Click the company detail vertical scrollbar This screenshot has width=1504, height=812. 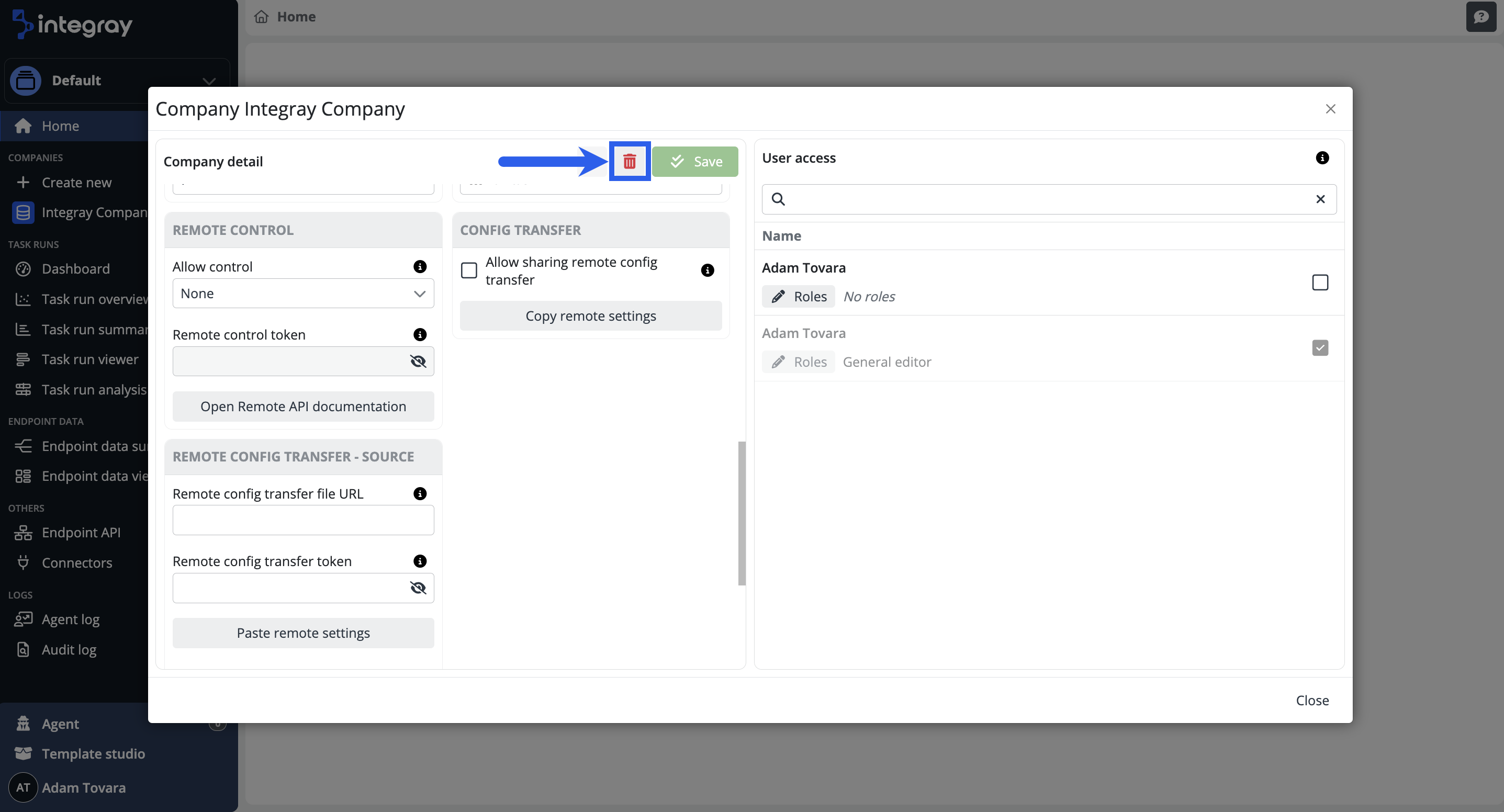[742, 513]
